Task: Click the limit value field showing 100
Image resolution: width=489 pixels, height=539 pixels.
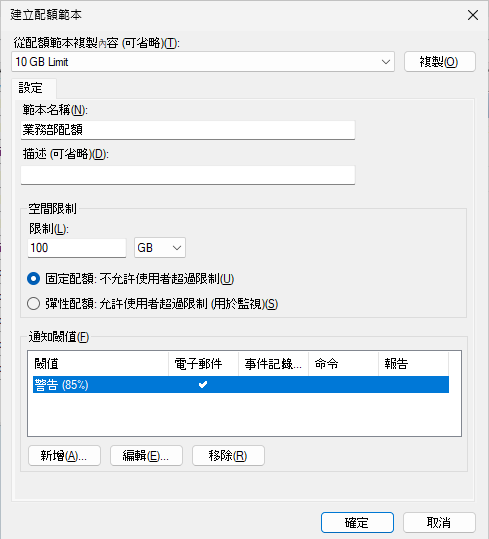Action: (77, 248)
